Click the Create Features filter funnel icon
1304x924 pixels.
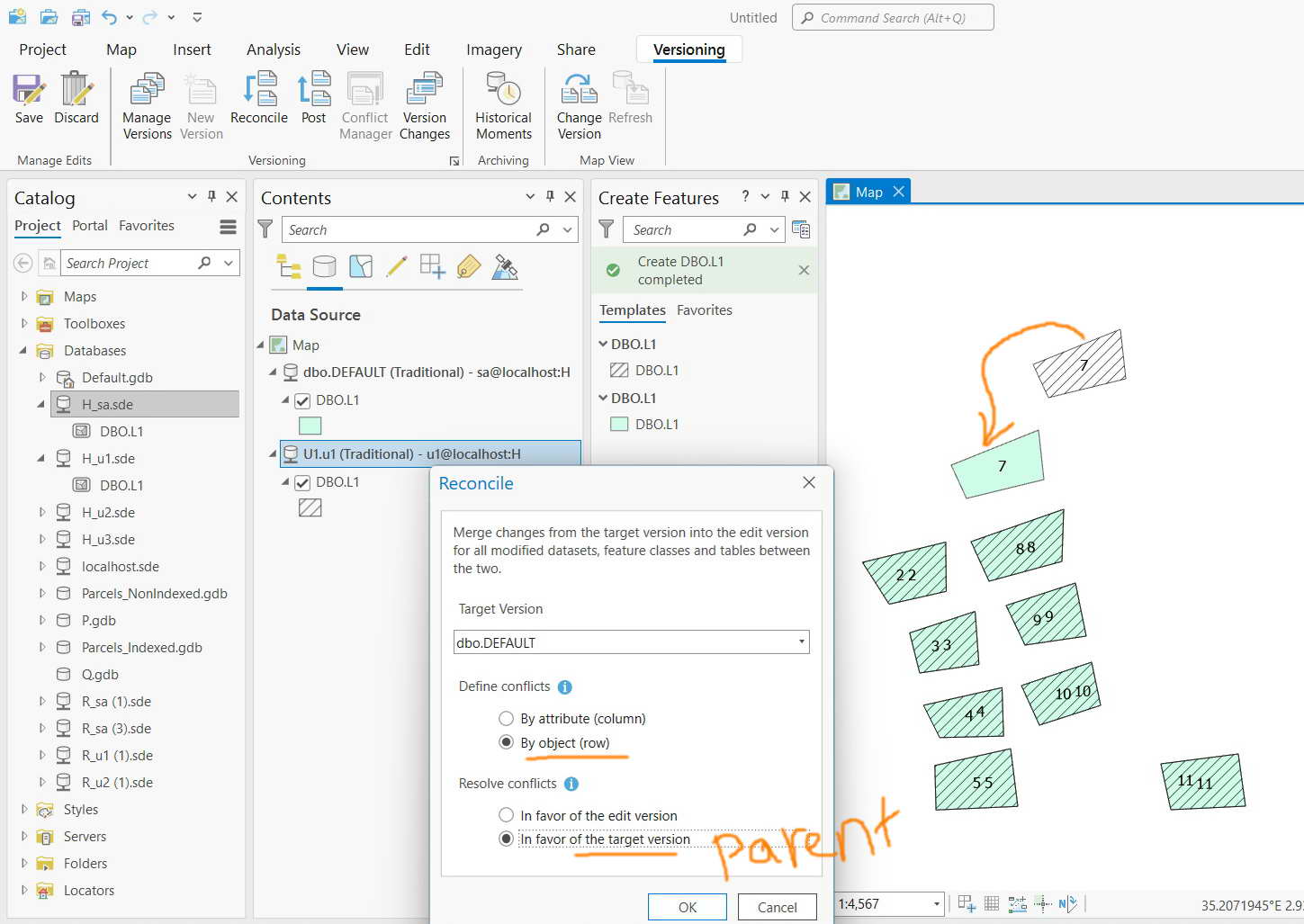607,229
